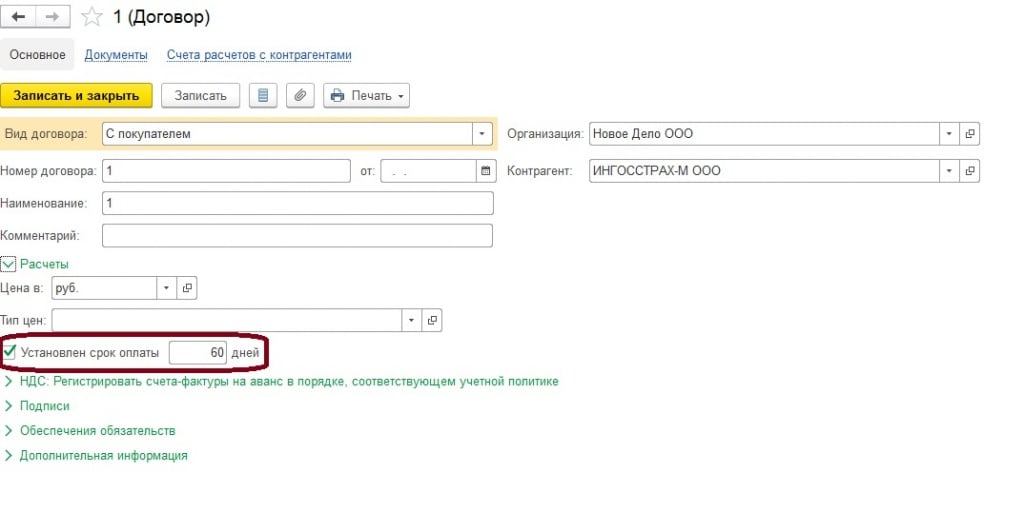Open the Организация record with open icon

click(x=969, y=134)
